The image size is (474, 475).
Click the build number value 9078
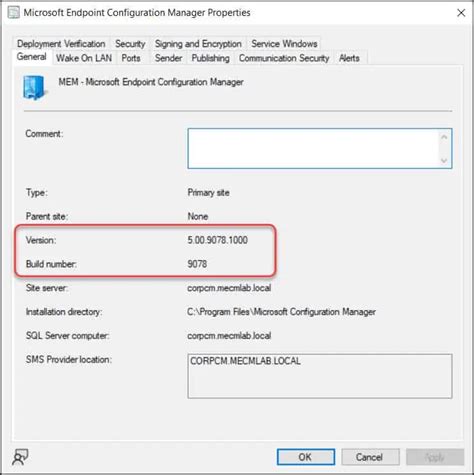tap(197, 264)
